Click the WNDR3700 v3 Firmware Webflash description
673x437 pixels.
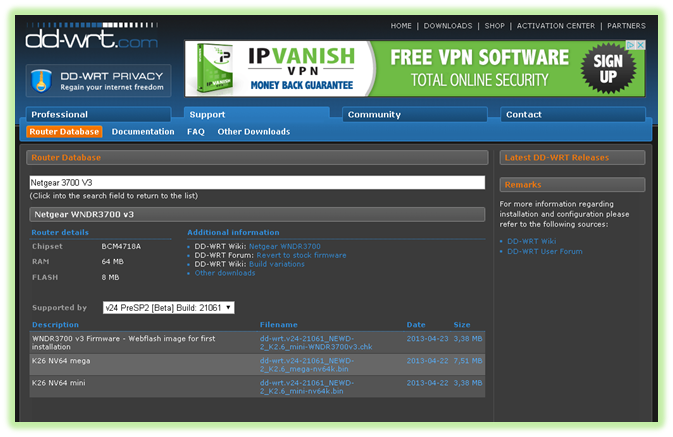click(124, 343)
